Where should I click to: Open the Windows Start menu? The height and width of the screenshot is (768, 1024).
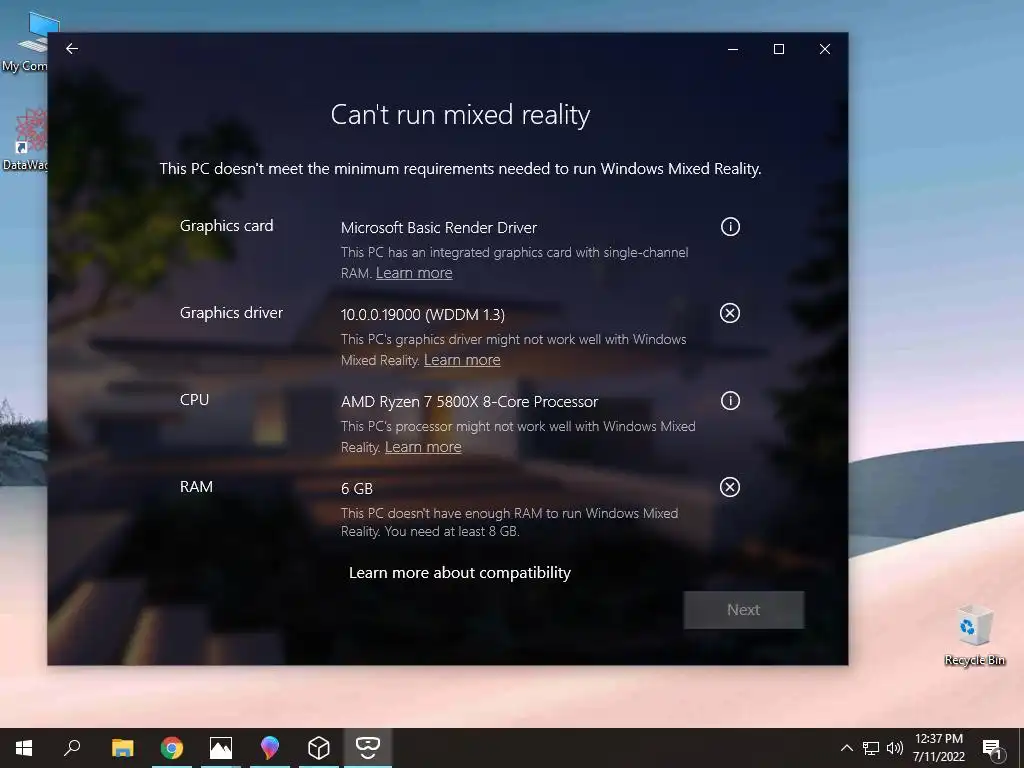[24, 748]
